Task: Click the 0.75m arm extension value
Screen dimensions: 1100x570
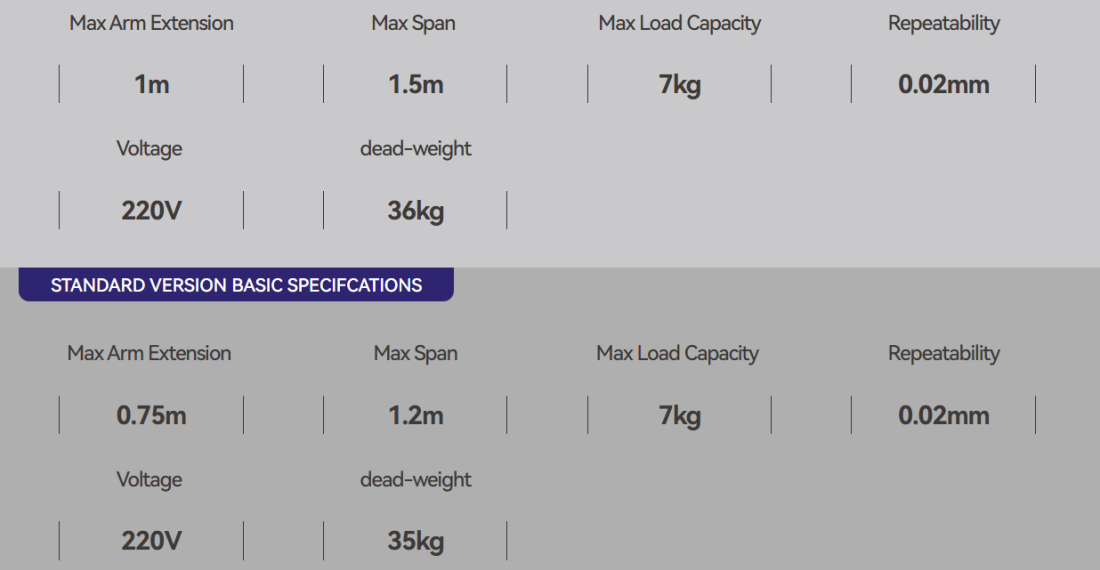Action: (151, 416)
